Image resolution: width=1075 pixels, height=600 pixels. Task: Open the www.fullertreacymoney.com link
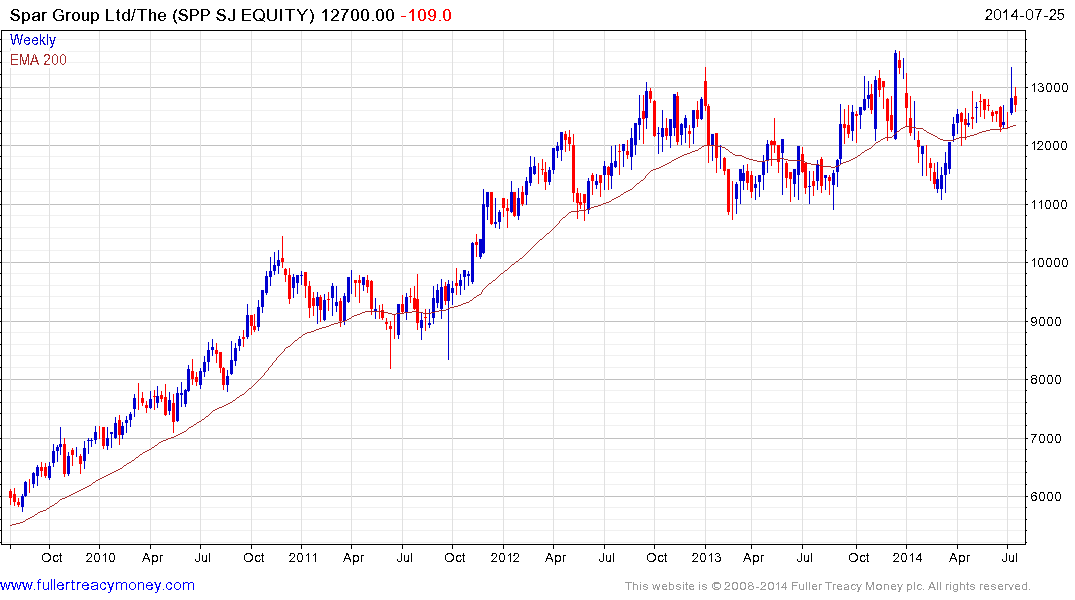(97, 585)
